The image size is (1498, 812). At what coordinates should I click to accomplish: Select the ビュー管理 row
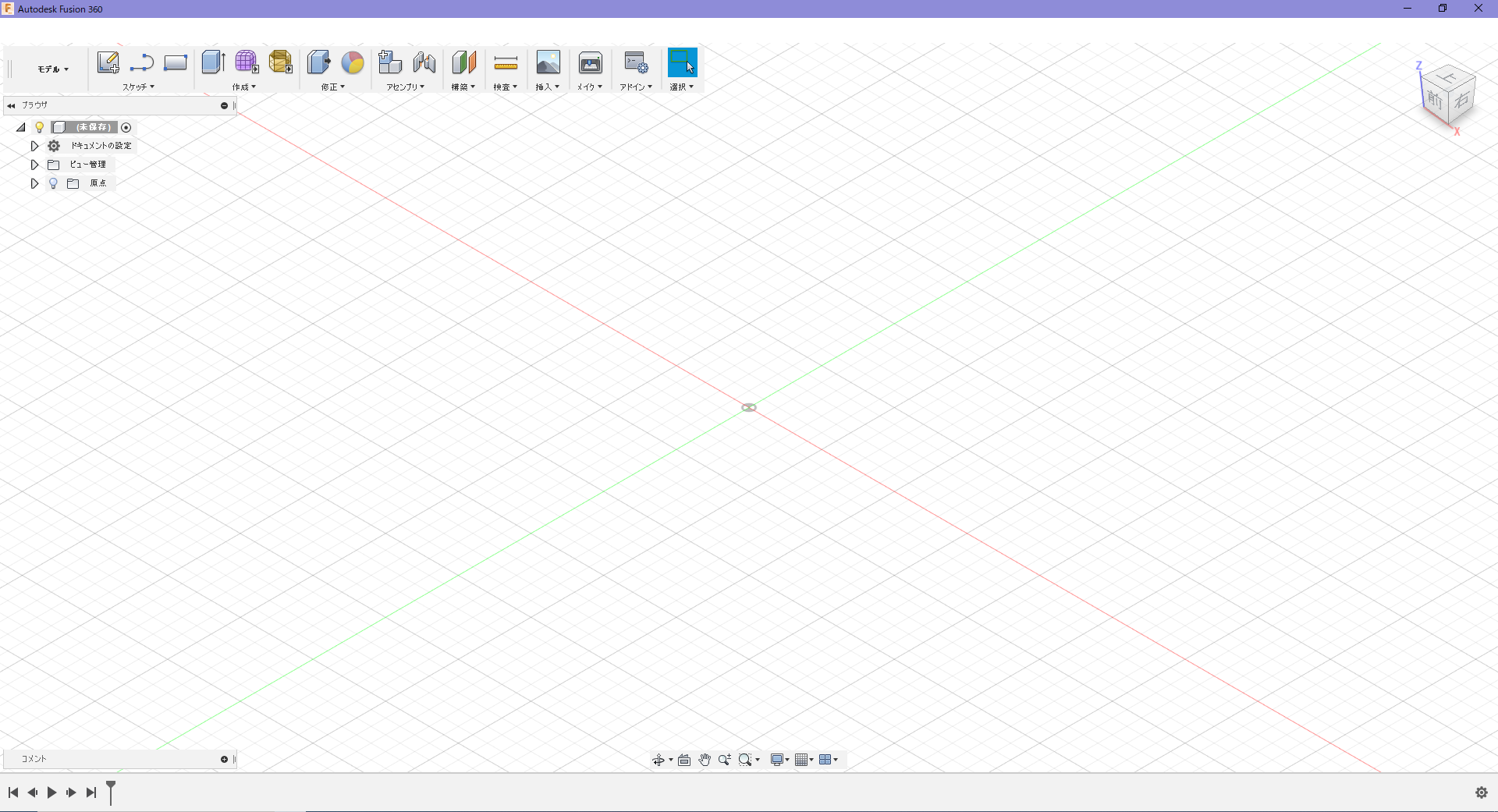(x=80, y=165)
